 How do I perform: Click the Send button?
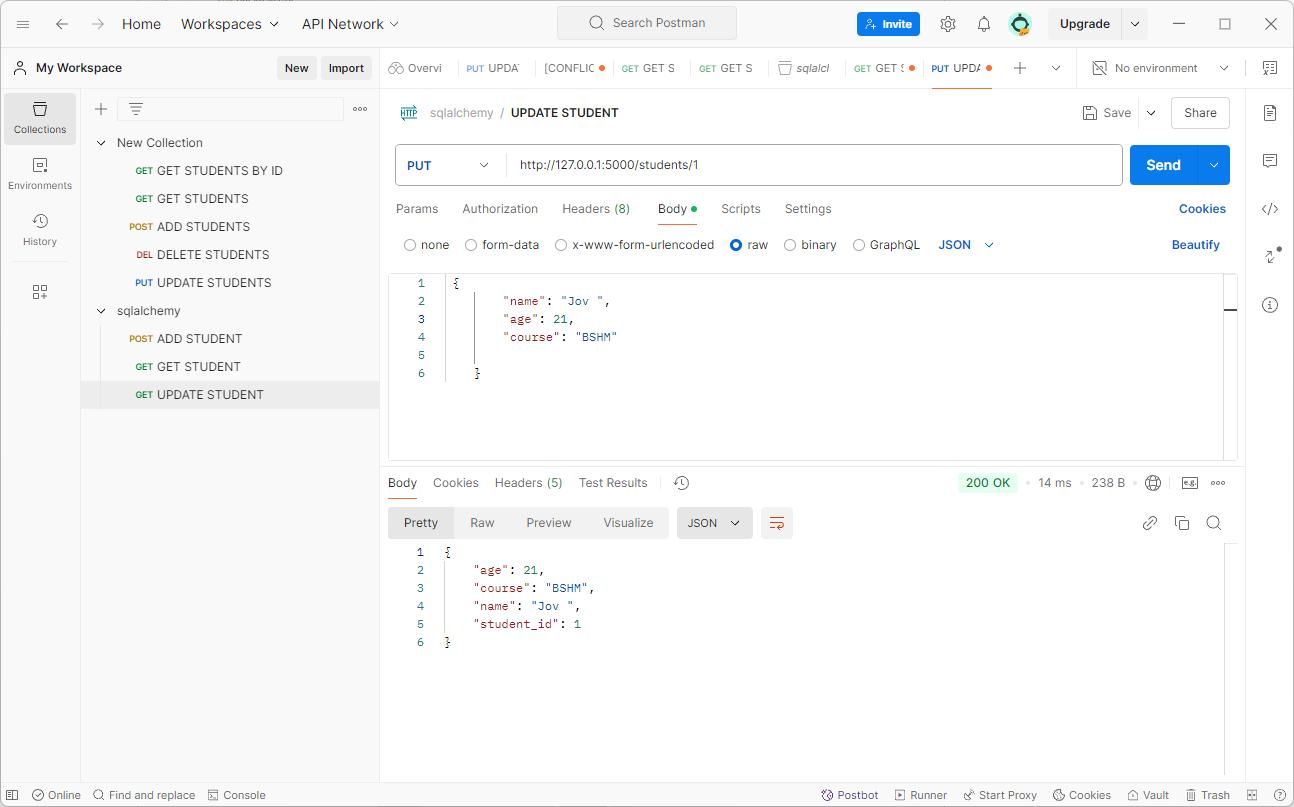pyautogui.click(x=1163, y=165)
